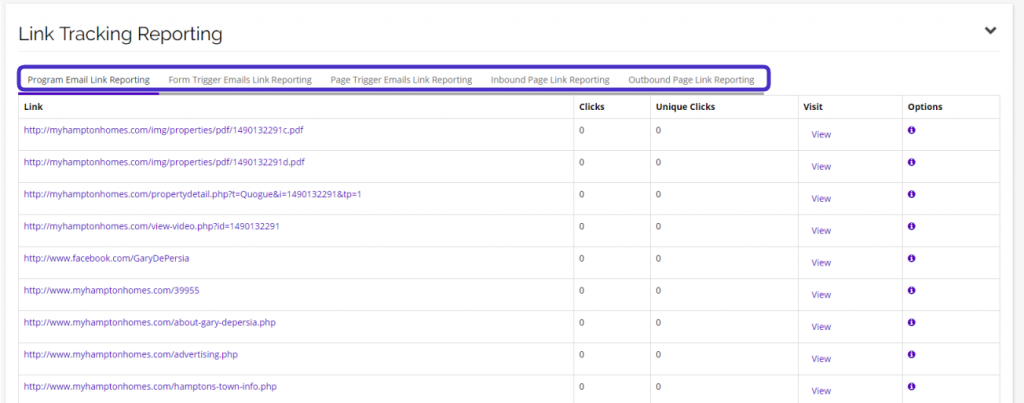The width and height of the screenshot is (1024, 403).
Task: Select Outbound Page Link Reporting tab
Action: (x=691, y=80)
